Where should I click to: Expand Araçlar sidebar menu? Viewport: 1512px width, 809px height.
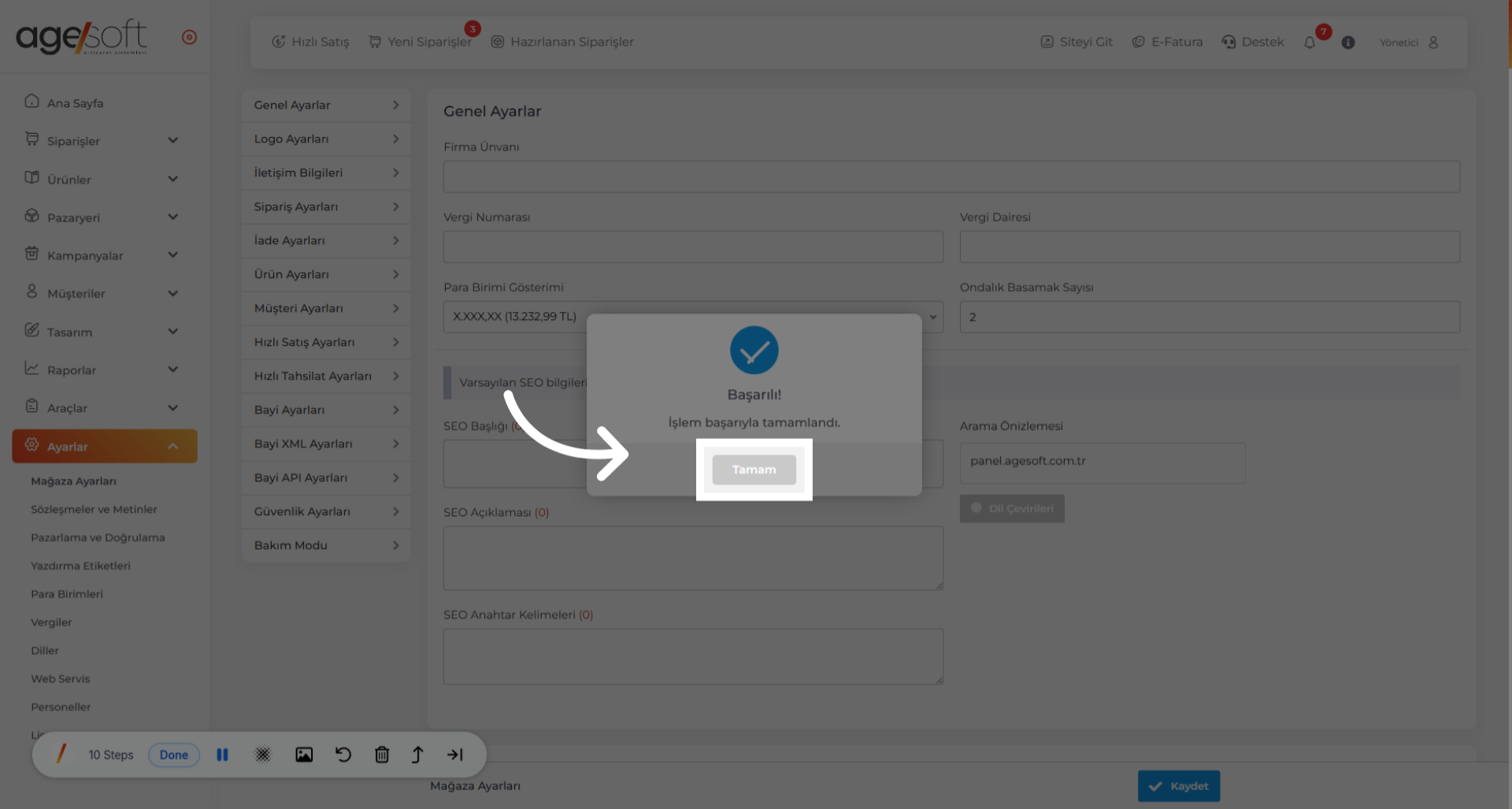click(x=105, y=408)
